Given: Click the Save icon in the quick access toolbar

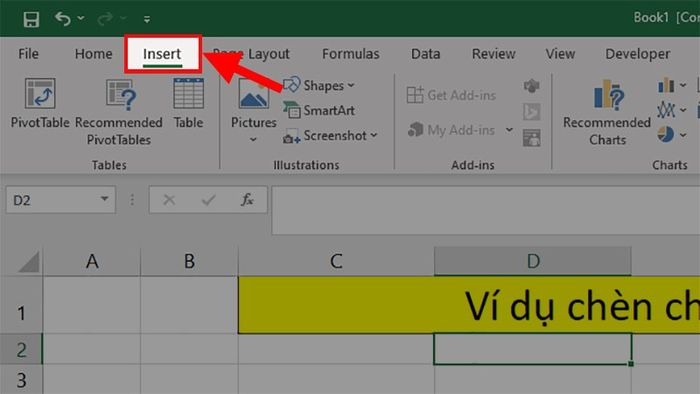Looking at the screenshot, I should pyautogui.click(x=31, y=19).
